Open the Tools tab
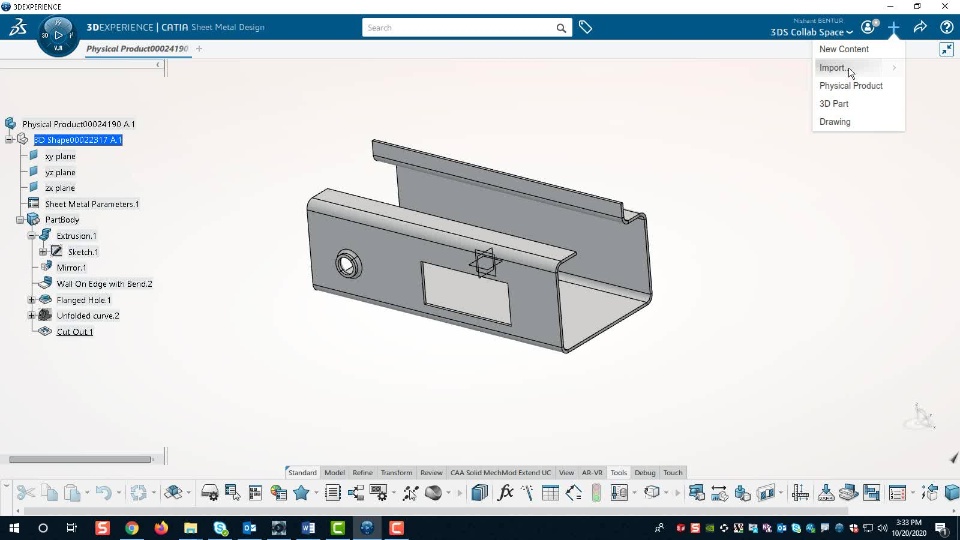This screenshot has width=960, height=540. click(618, 473)
